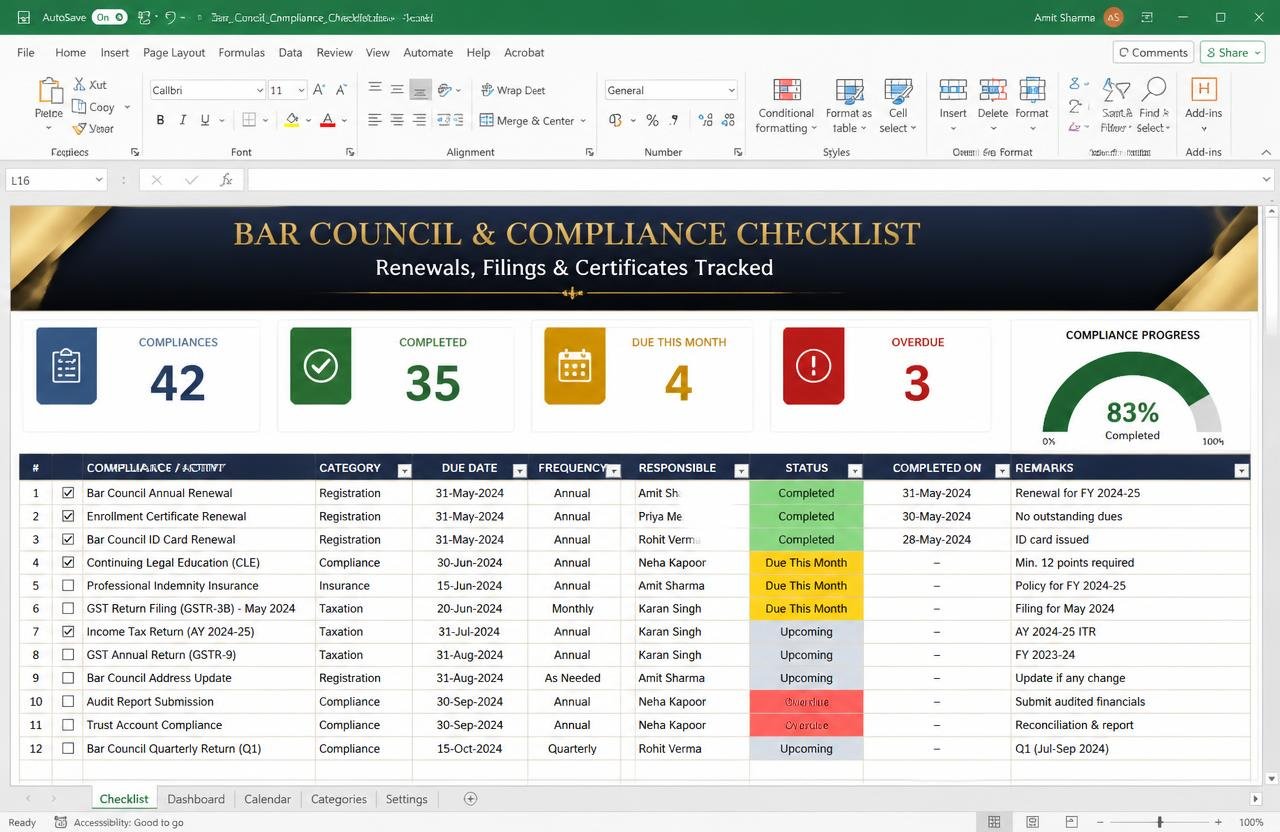Toggle Italic formatting
The image size is (1280, 832).
[183, 120]
